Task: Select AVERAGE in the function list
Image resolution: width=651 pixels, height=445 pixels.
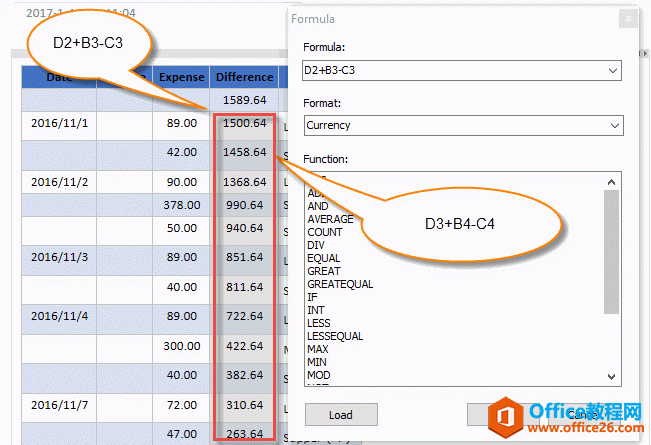Action: pos(330,219)
